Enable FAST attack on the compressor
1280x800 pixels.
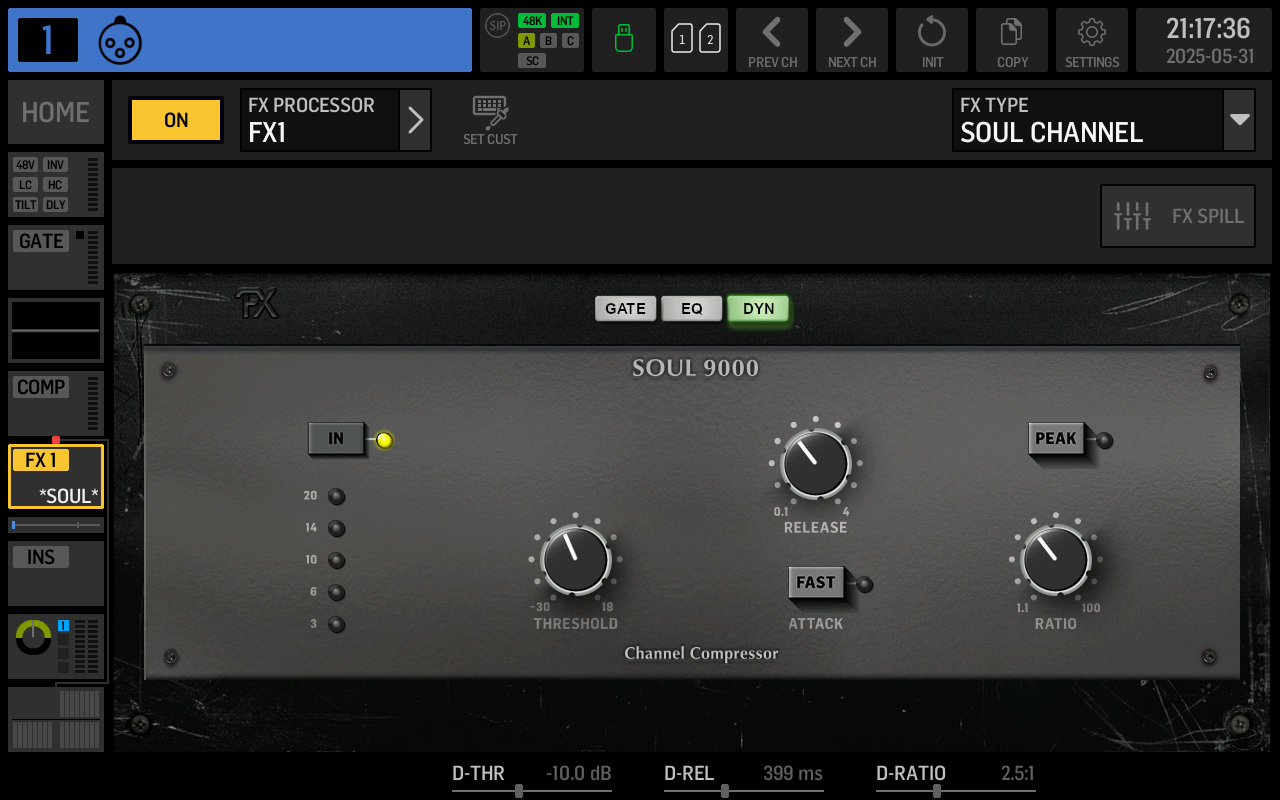click(x=815, y=583)
